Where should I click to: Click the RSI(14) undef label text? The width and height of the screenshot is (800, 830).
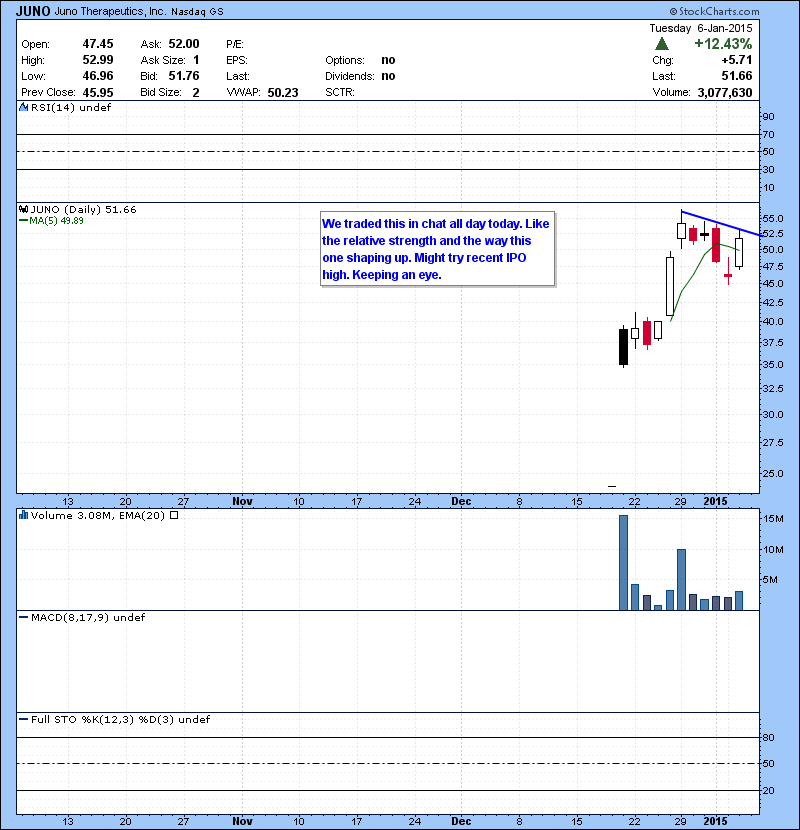[x=71, y=107]
